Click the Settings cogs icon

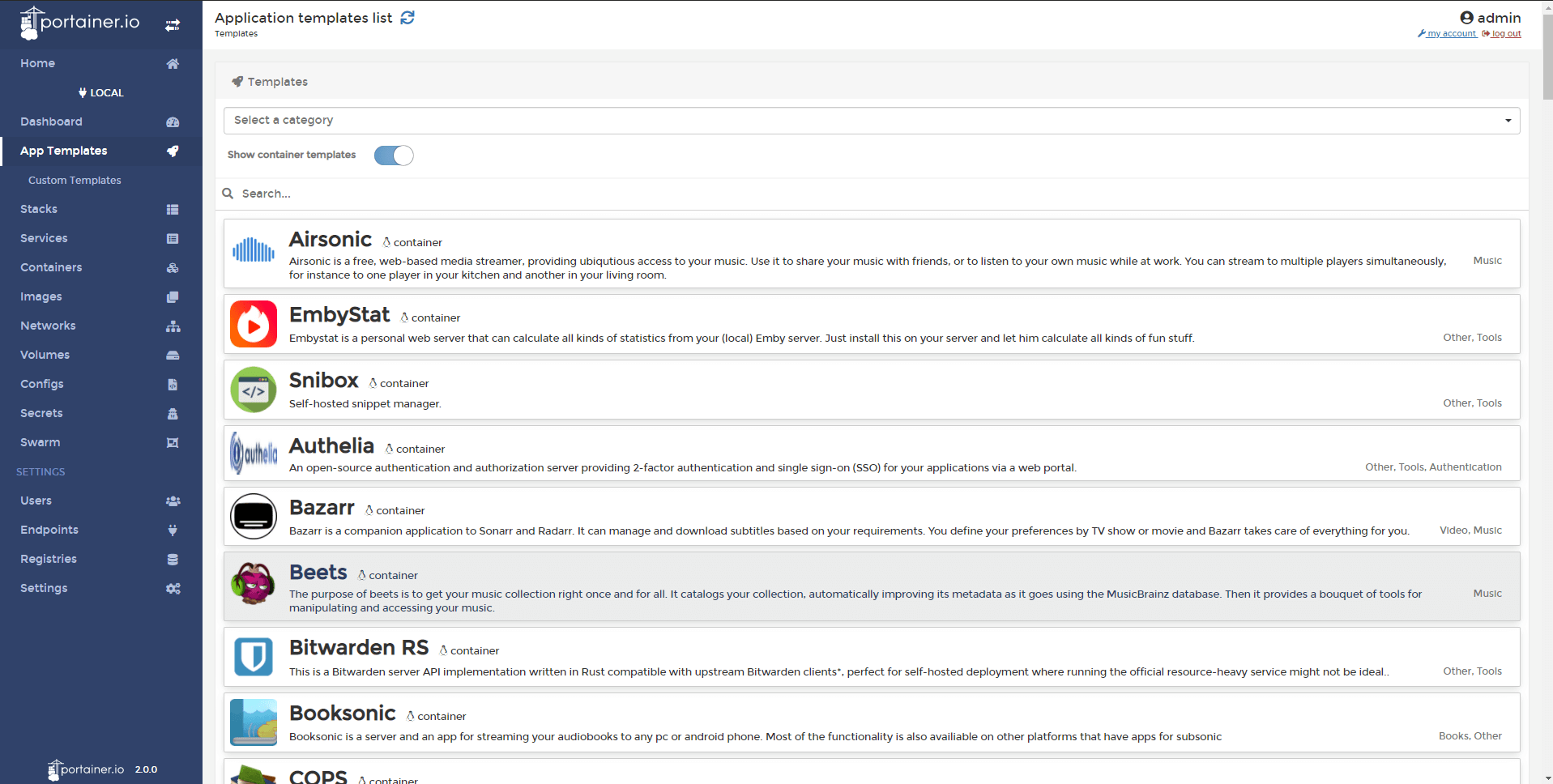173,589
